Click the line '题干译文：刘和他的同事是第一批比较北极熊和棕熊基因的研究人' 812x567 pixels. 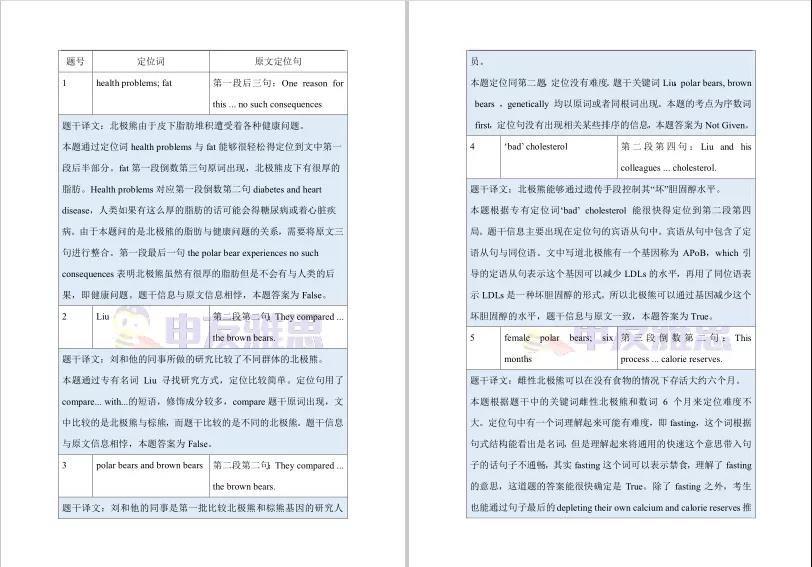(x=202, y=508)
